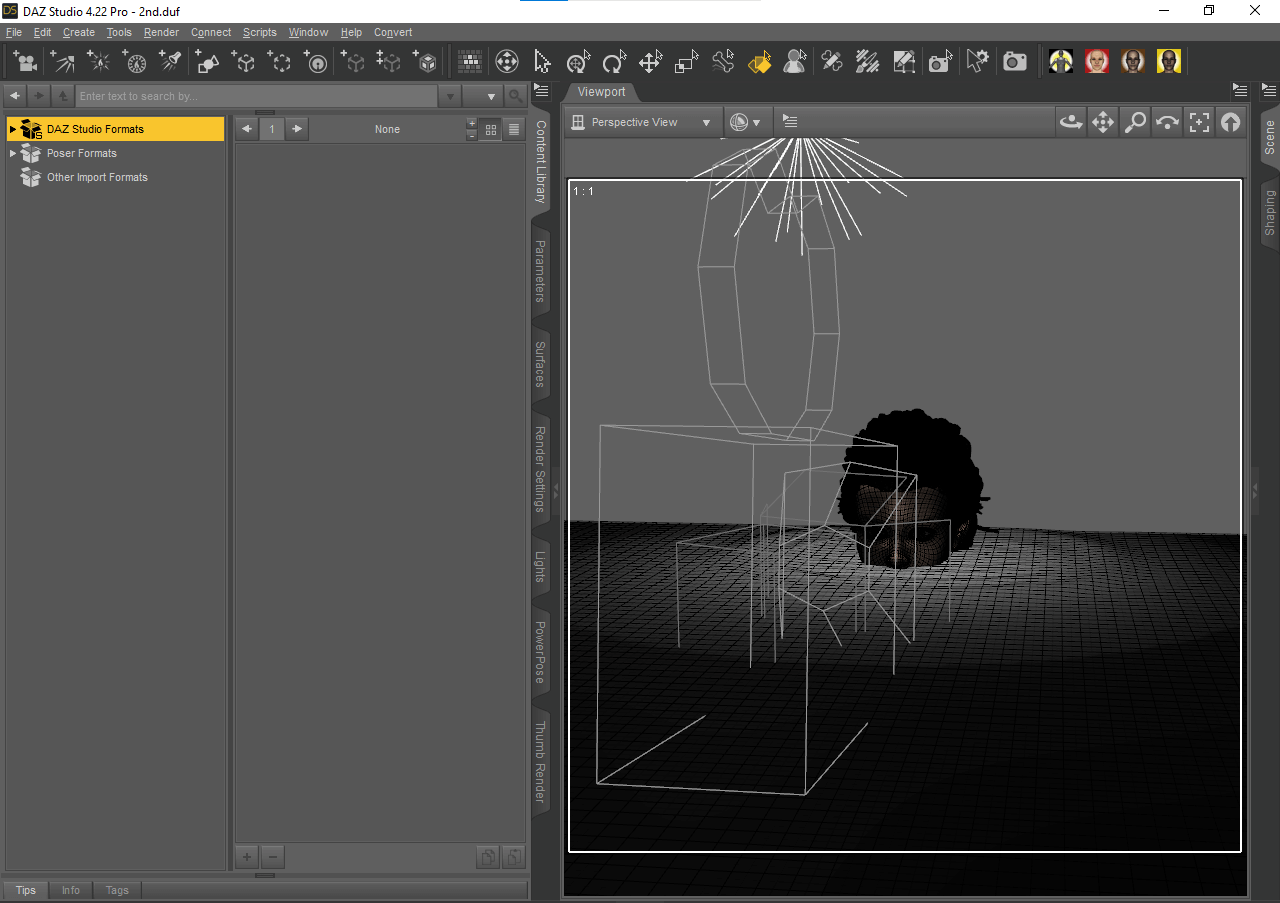Create a new spotlight
Viewport: 1280px width, 903px height.
pos(171,62)
